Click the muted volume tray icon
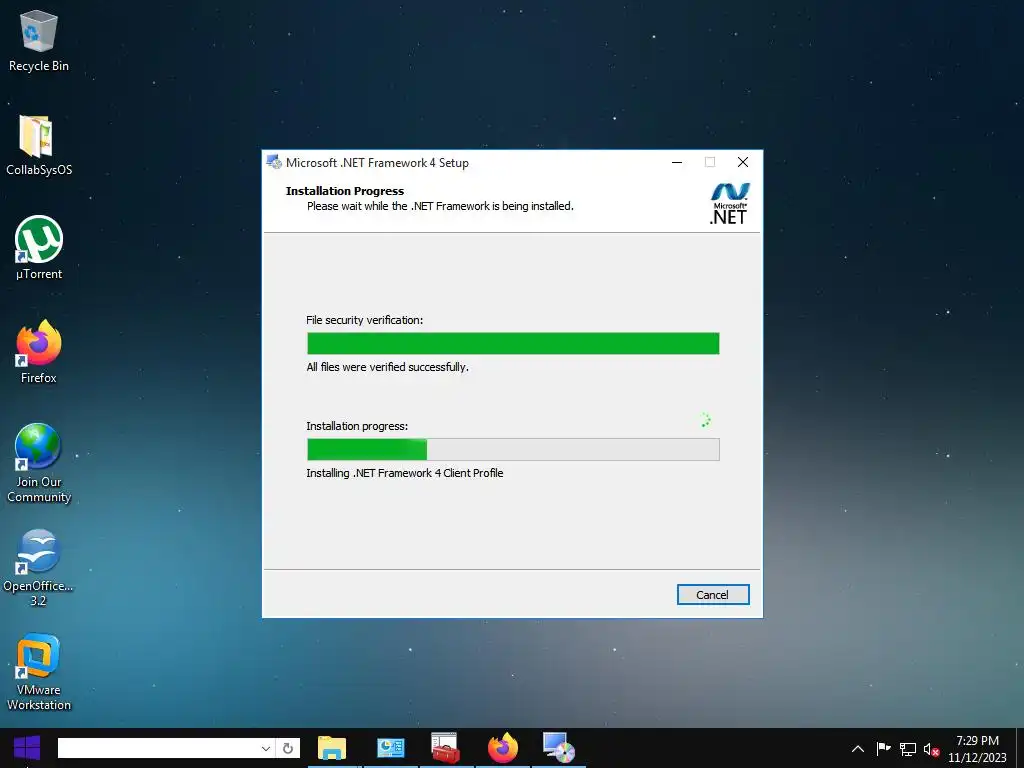The width and height of the screenshot is (1024, 768). 932,749
